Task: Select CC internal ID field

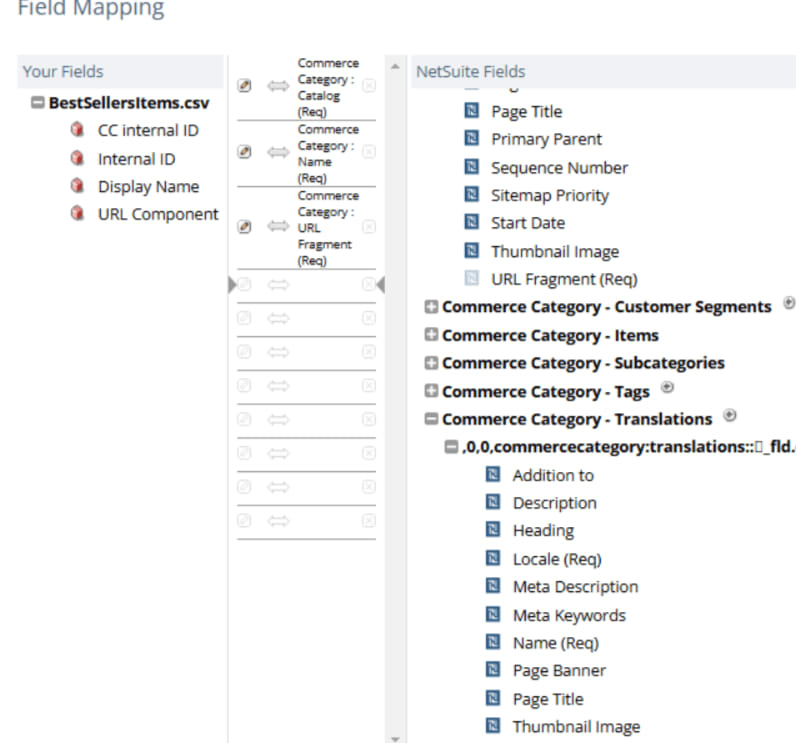Action: [x=148, y=130]
